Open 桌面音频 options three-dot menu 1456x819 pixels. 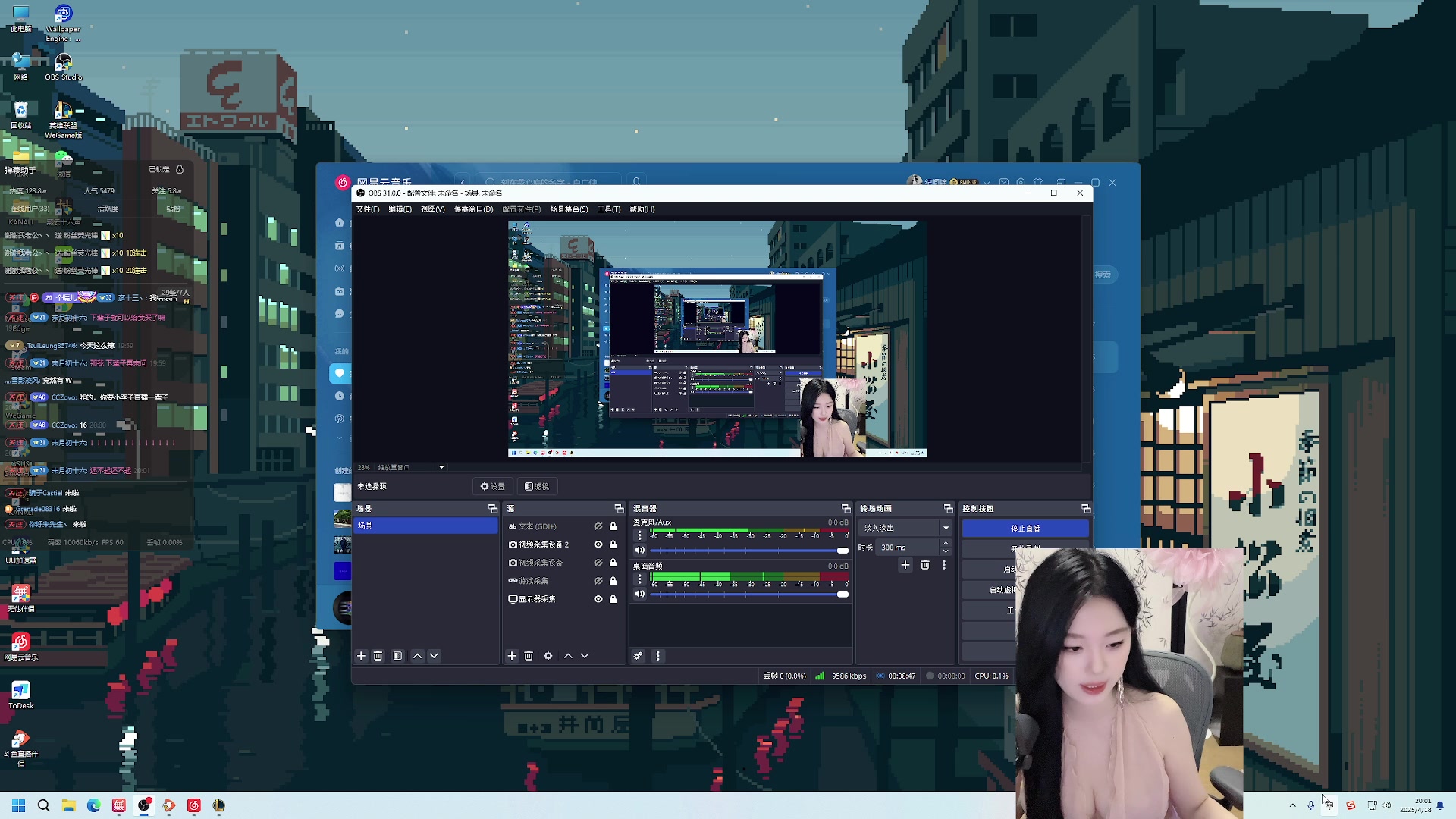pyautogui.click(x=640, y=579)
